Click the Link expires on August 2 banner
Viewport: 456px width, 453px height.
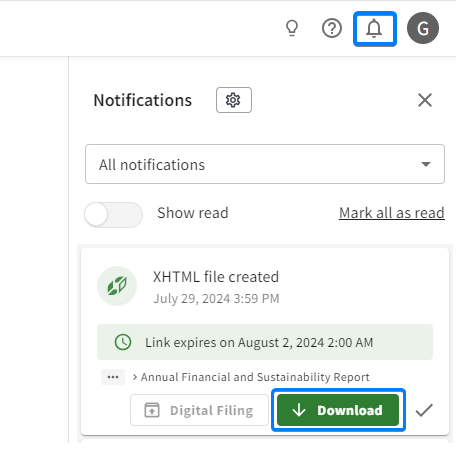coord(265,342)
